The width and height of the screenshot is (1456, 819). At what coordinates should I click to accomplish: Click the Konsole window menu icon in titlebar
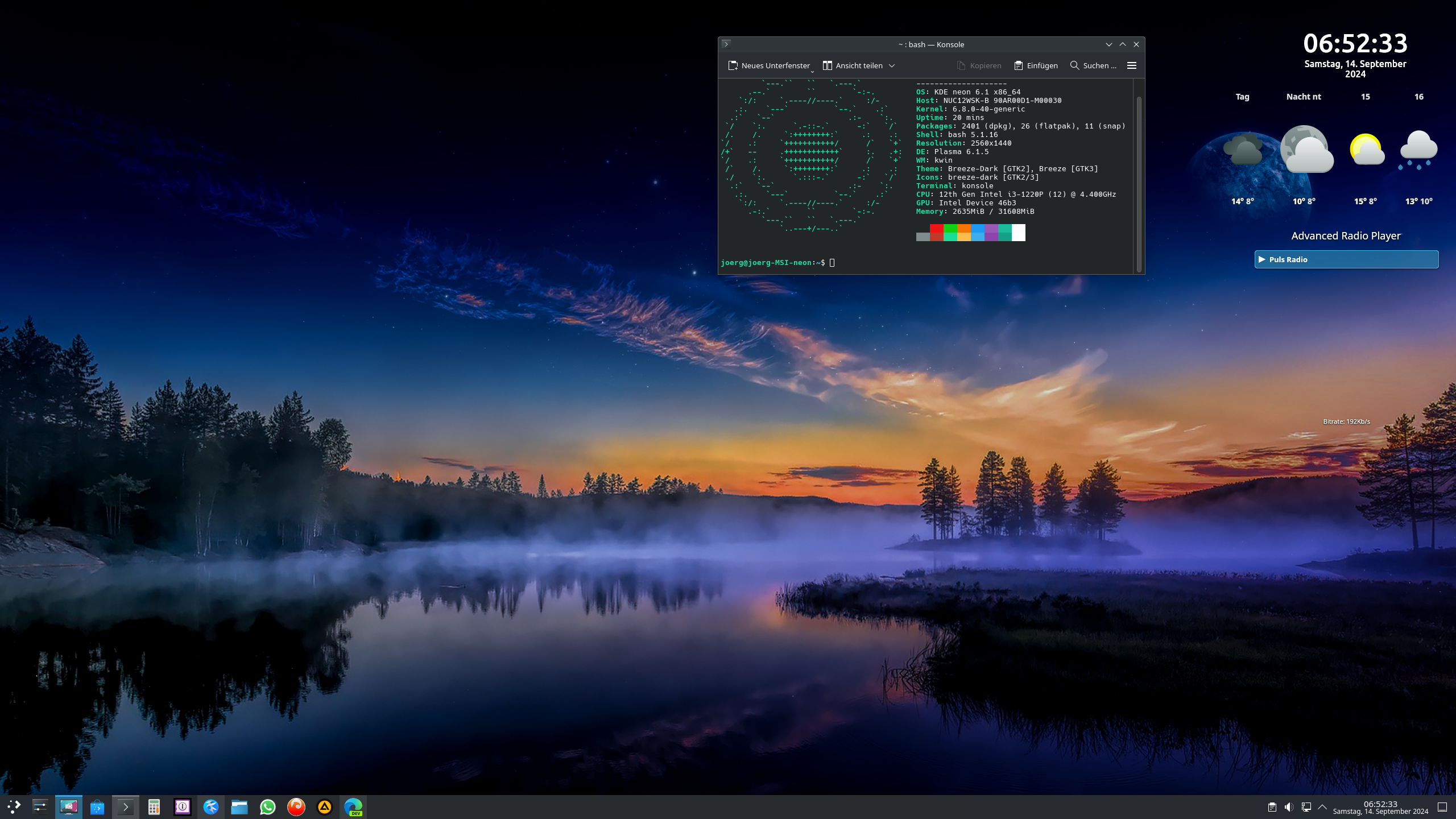726,44
